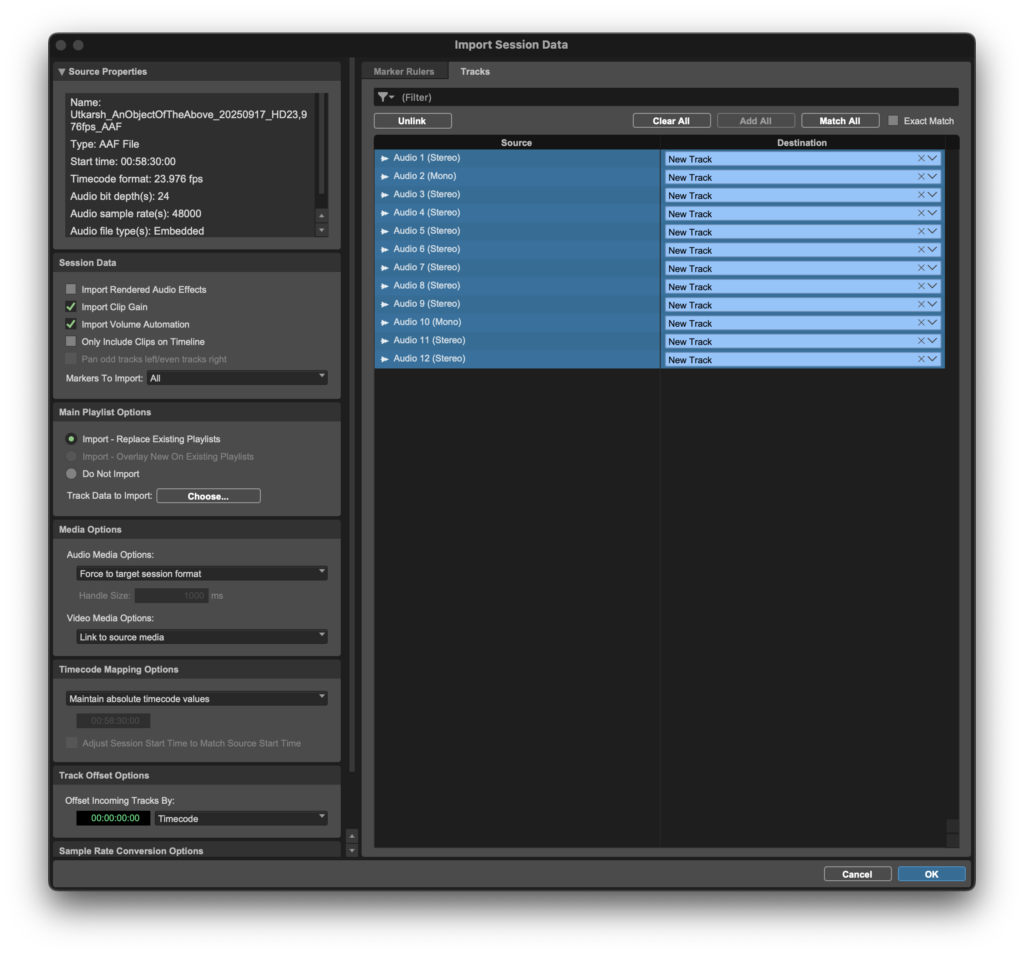Click the Audio 10 (Mono) arrow icon
Screen dimensions: 1024x955
[385, 322]
